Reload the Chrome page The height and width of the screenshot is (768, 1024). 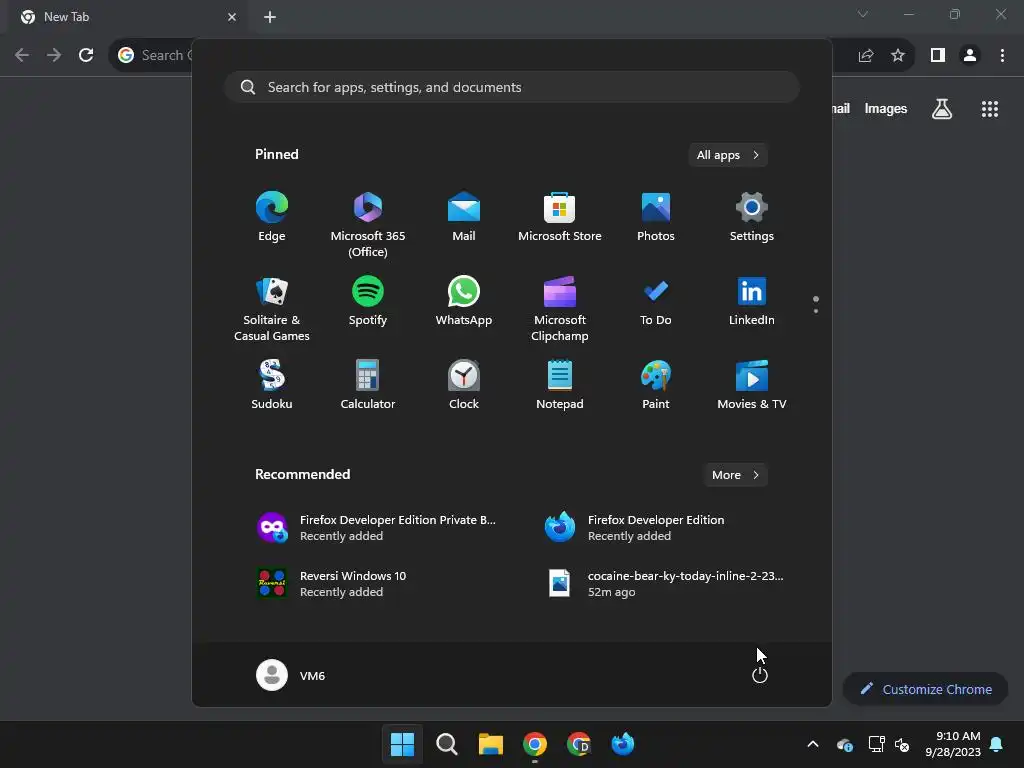[86, 55]
